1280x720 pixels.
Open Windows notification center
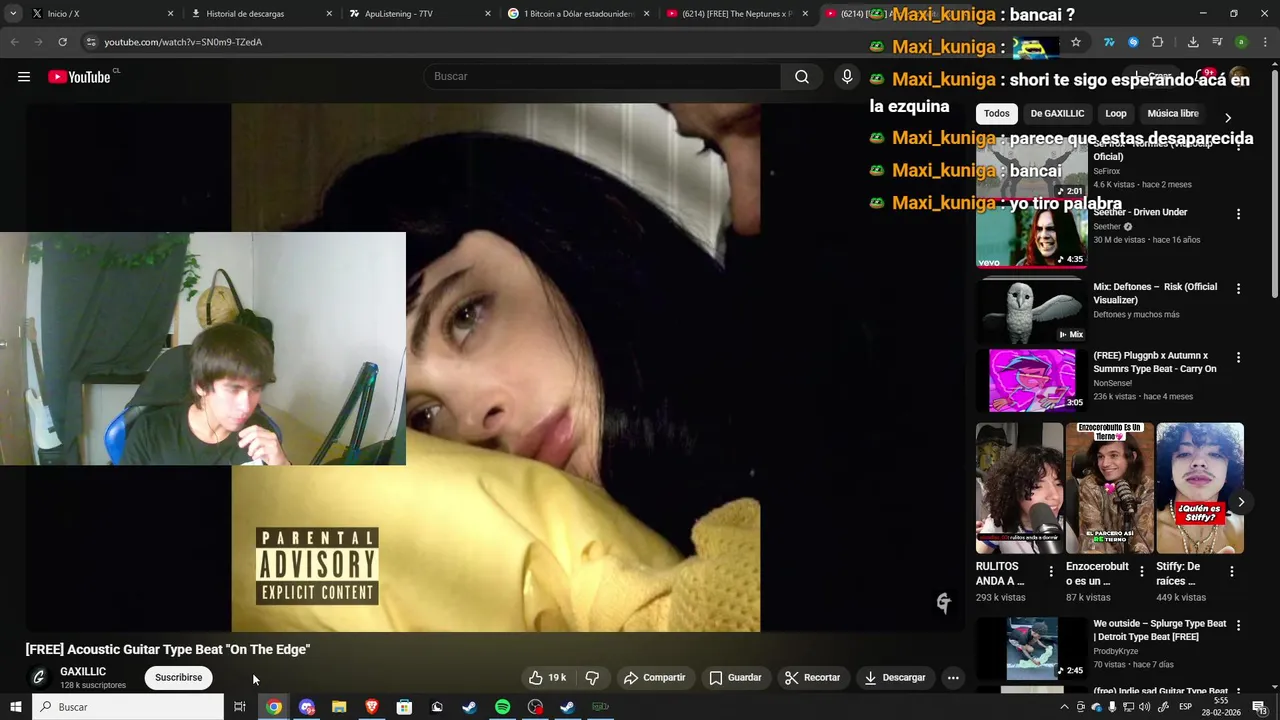pyautogui.click(x=1259, y=707)
